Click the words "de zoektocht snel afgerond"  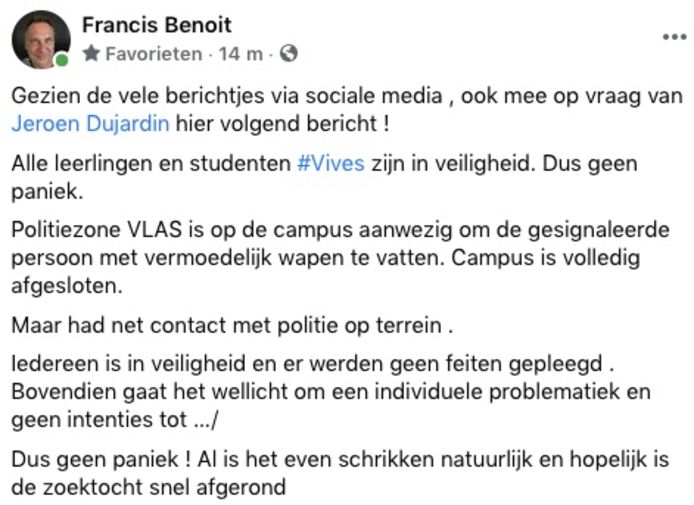pos(150,488)
